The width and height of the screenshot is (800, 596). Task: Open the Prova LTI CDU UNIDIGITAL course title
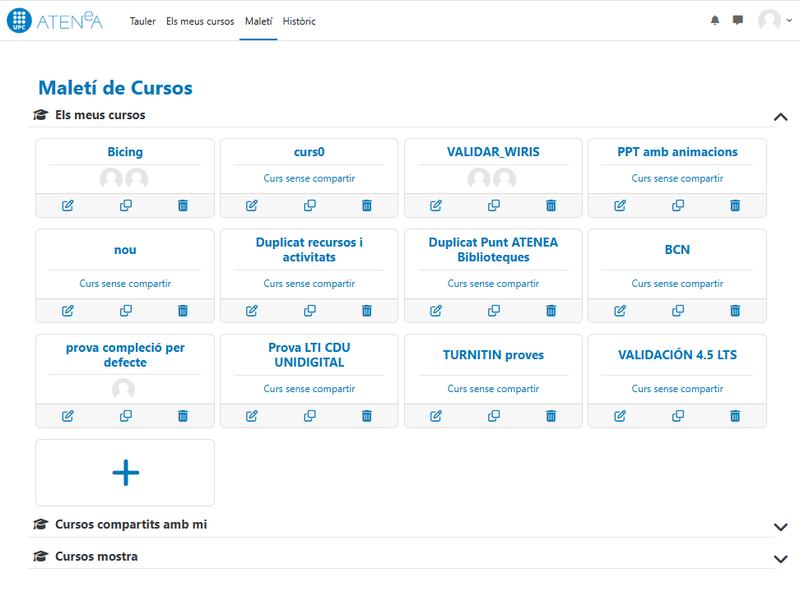308,355
